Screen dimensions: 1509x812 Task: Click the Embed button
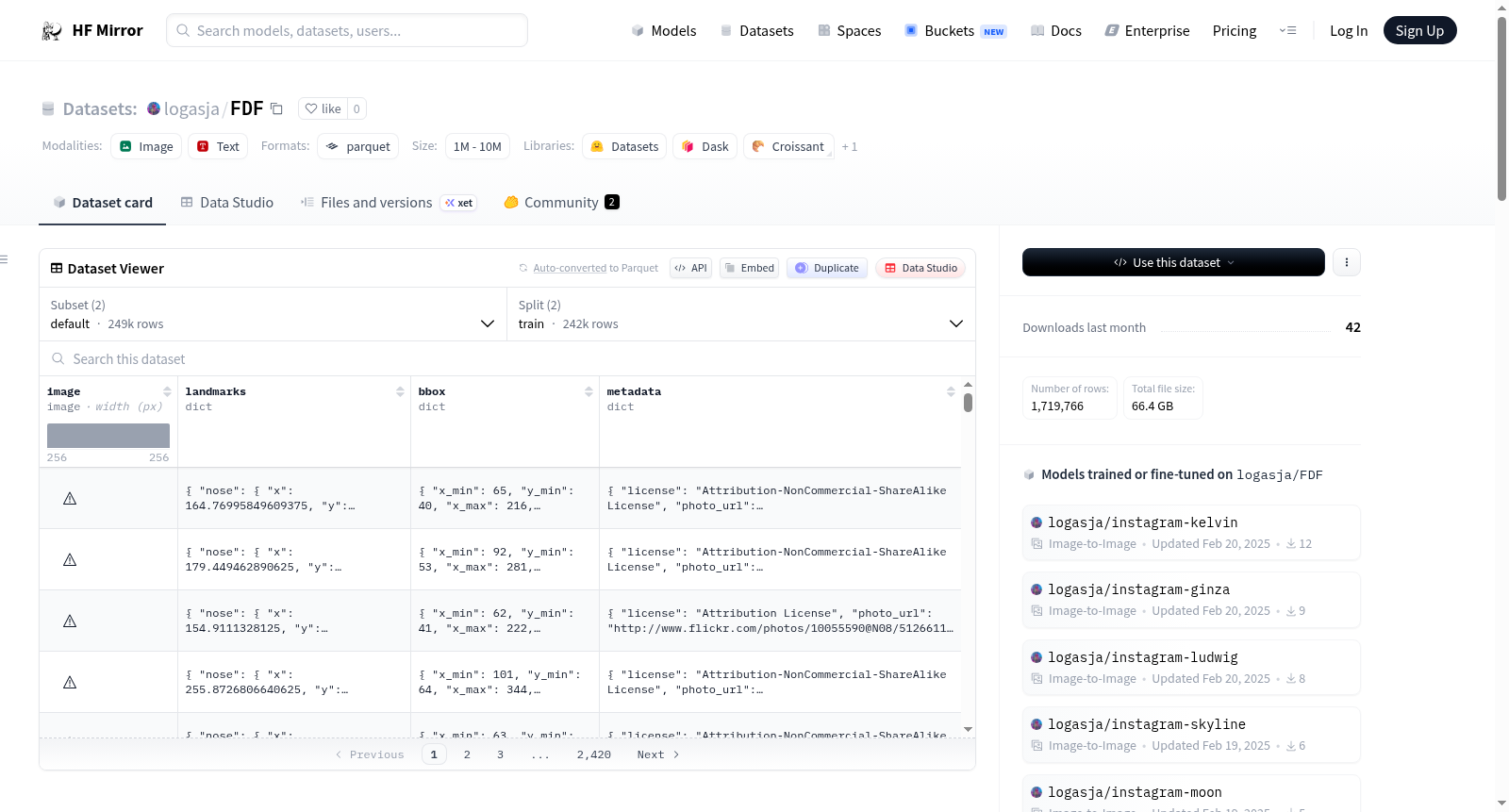coord(750,268)
